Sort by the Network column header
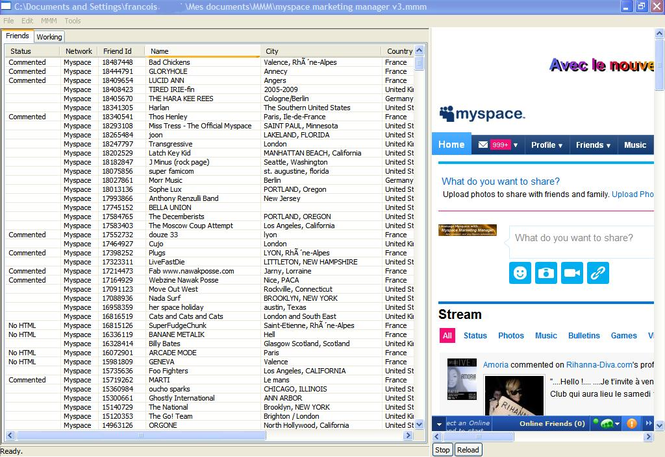 tap(78, 51)
